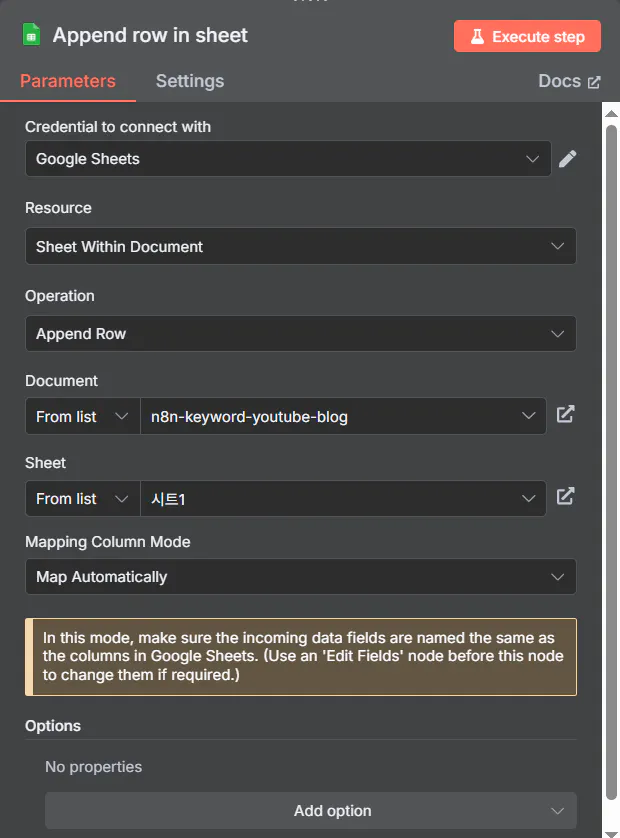Click the scroll down arrow of the scrollbar
This screenshot has height=838, width=620.
coord(611,834)
